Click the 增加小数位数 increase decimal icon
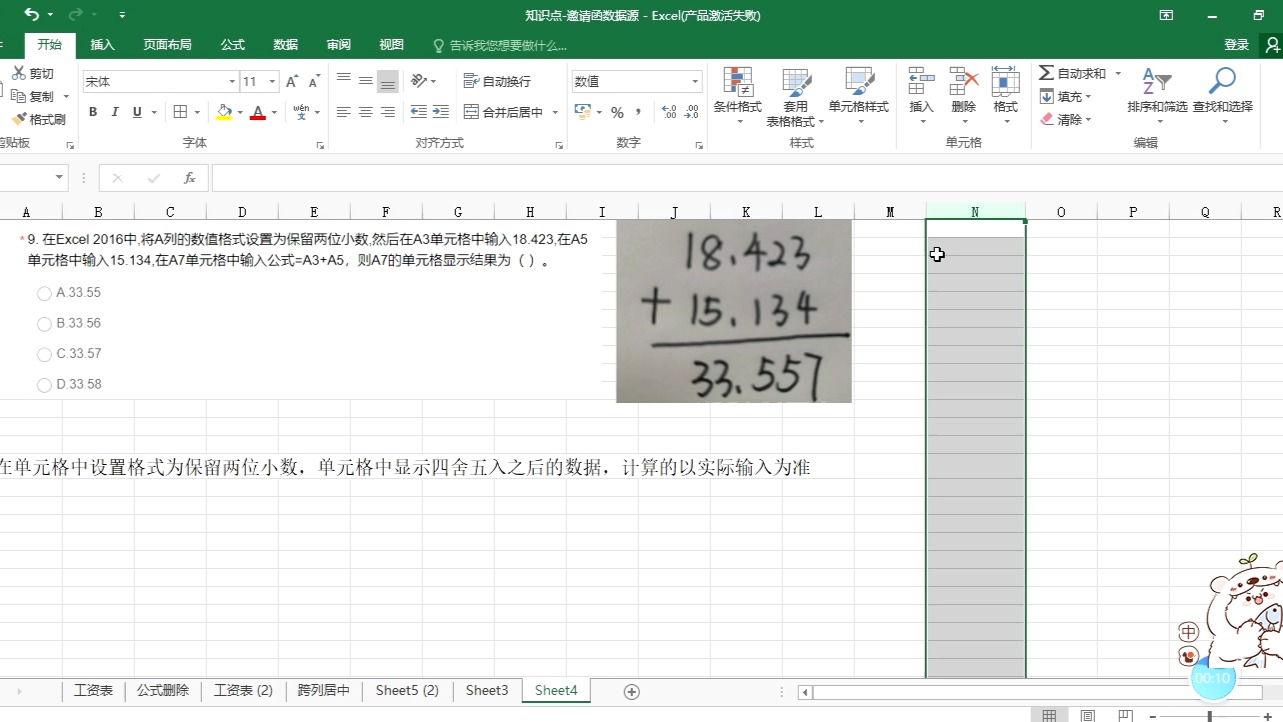This screenshot has height=722, width=1283. 668,113
